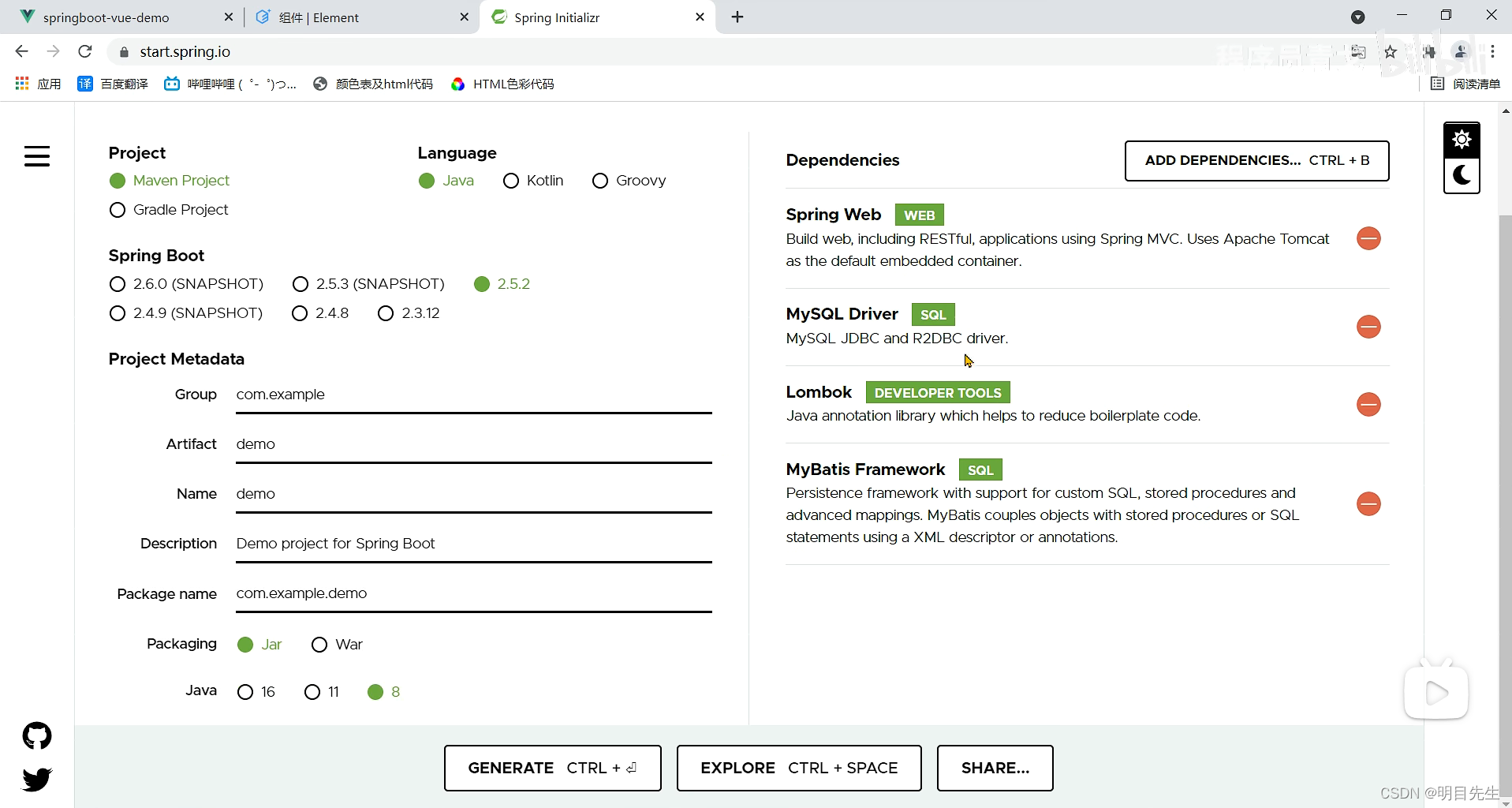This screenshot has width=1512, height=808.
Task: Reload the current page
Action: tap(85, 51)
